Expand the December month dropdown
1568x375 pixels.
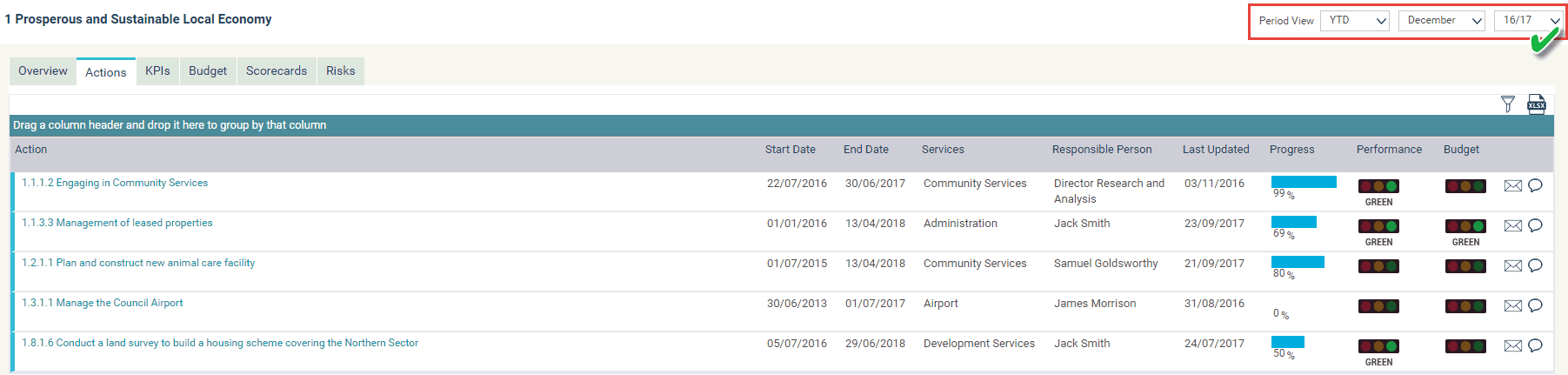click(1441, 21)
